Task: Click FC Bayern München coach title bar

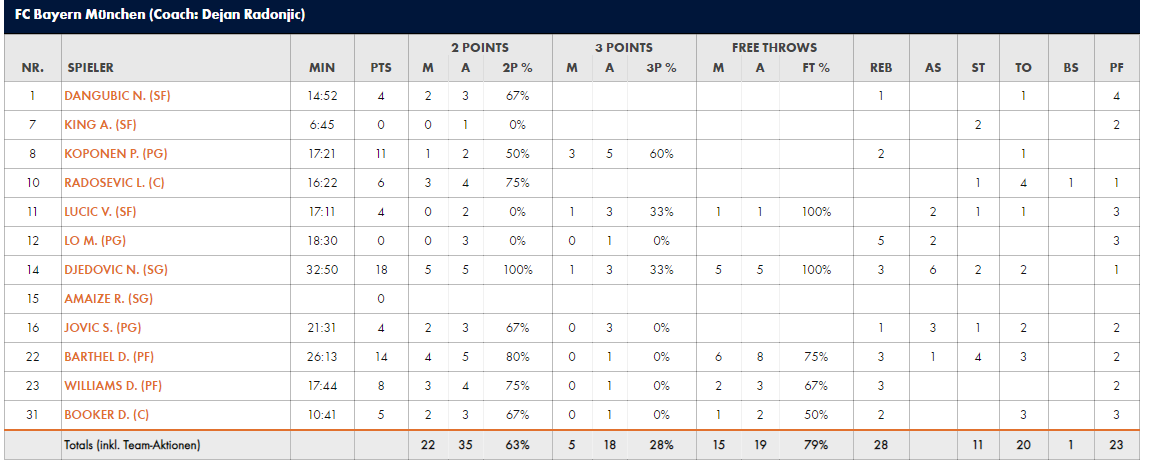Action: tap(572, 15)
